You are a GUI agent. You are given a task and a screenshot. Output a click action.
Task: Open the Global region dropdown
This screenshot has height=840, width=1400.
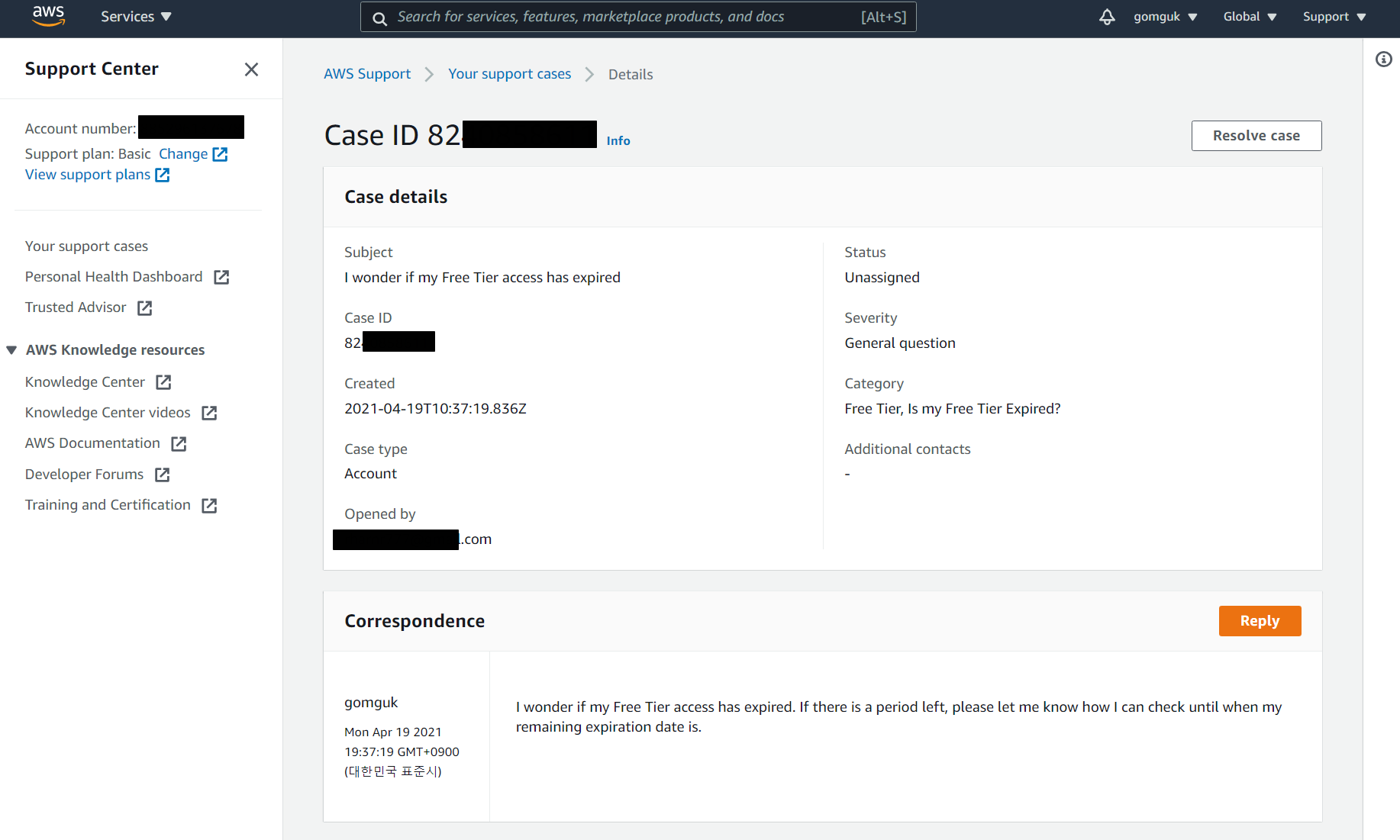(1250, 17)
